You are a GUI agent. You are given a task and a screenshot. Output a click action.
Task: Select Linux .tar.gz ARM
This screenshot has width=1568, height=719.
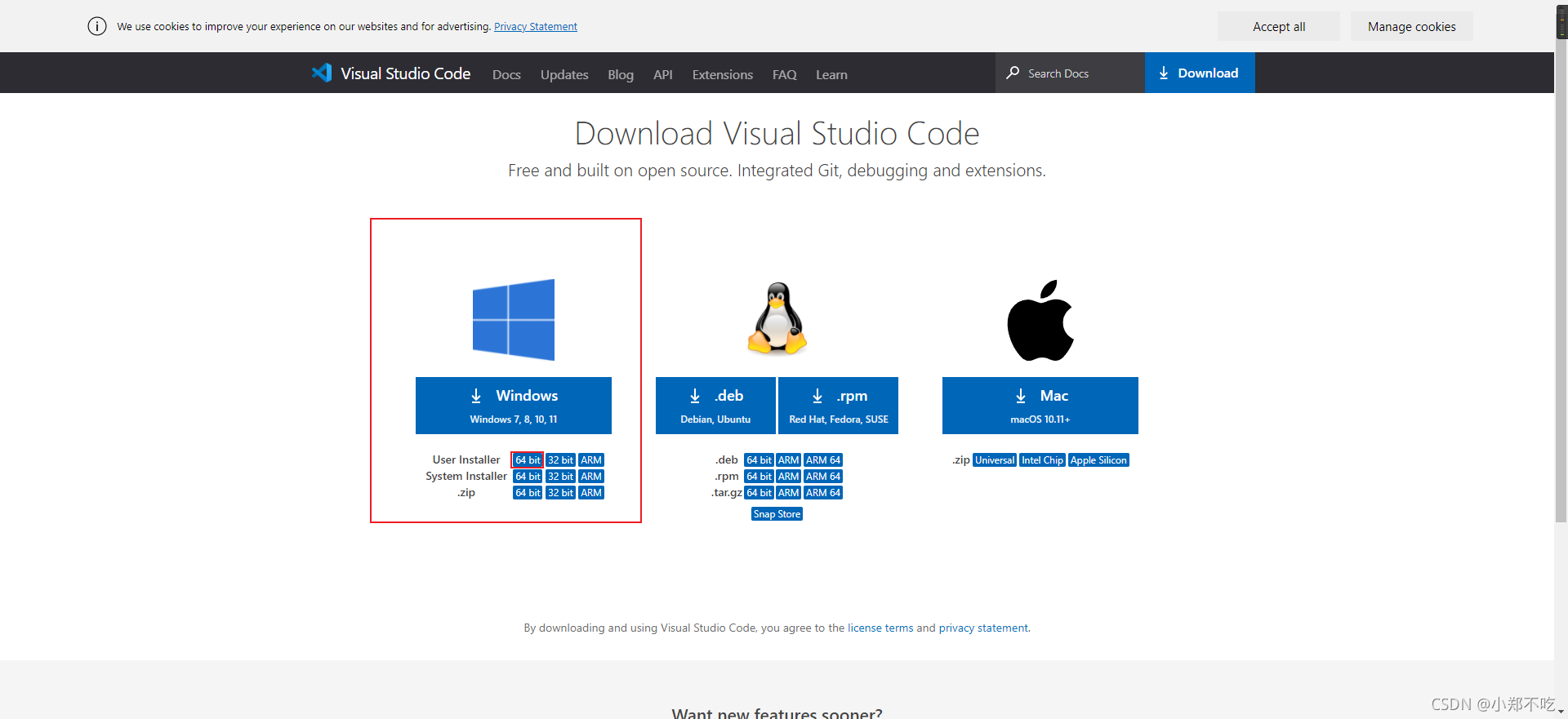pos(788,493)
